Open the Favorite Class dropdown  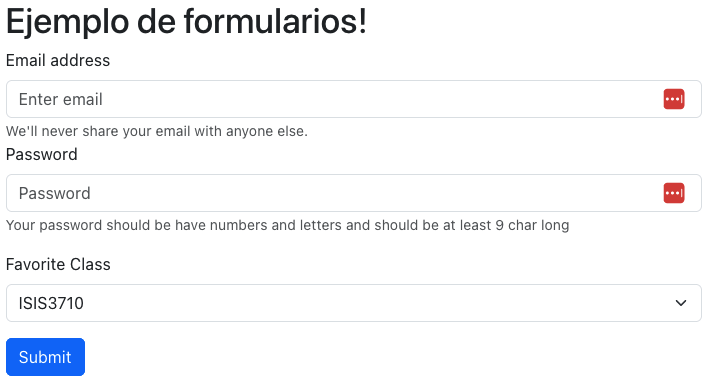tap(354, 303)
